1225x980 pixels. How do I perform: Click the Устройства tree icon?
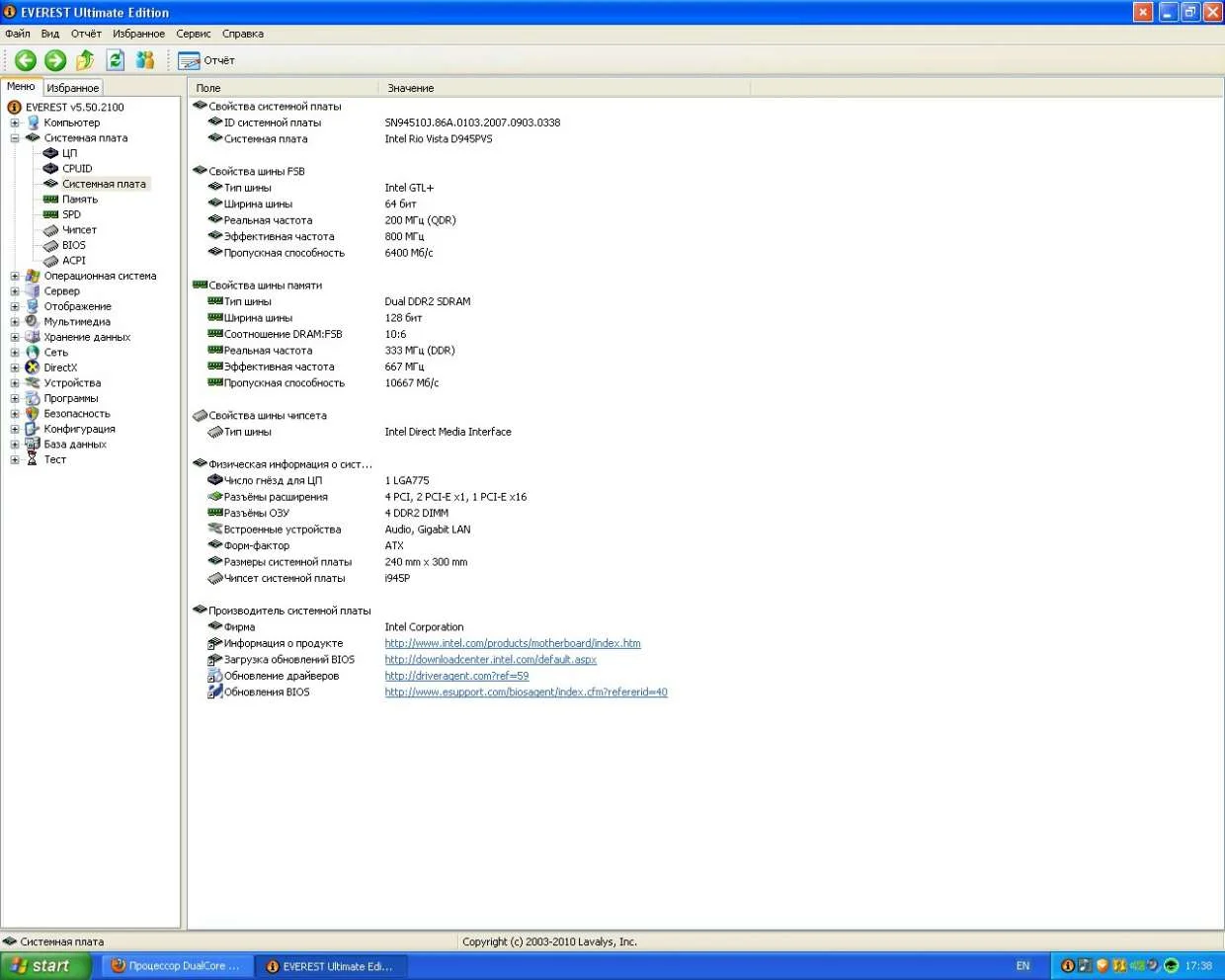[x=33, y=383]
